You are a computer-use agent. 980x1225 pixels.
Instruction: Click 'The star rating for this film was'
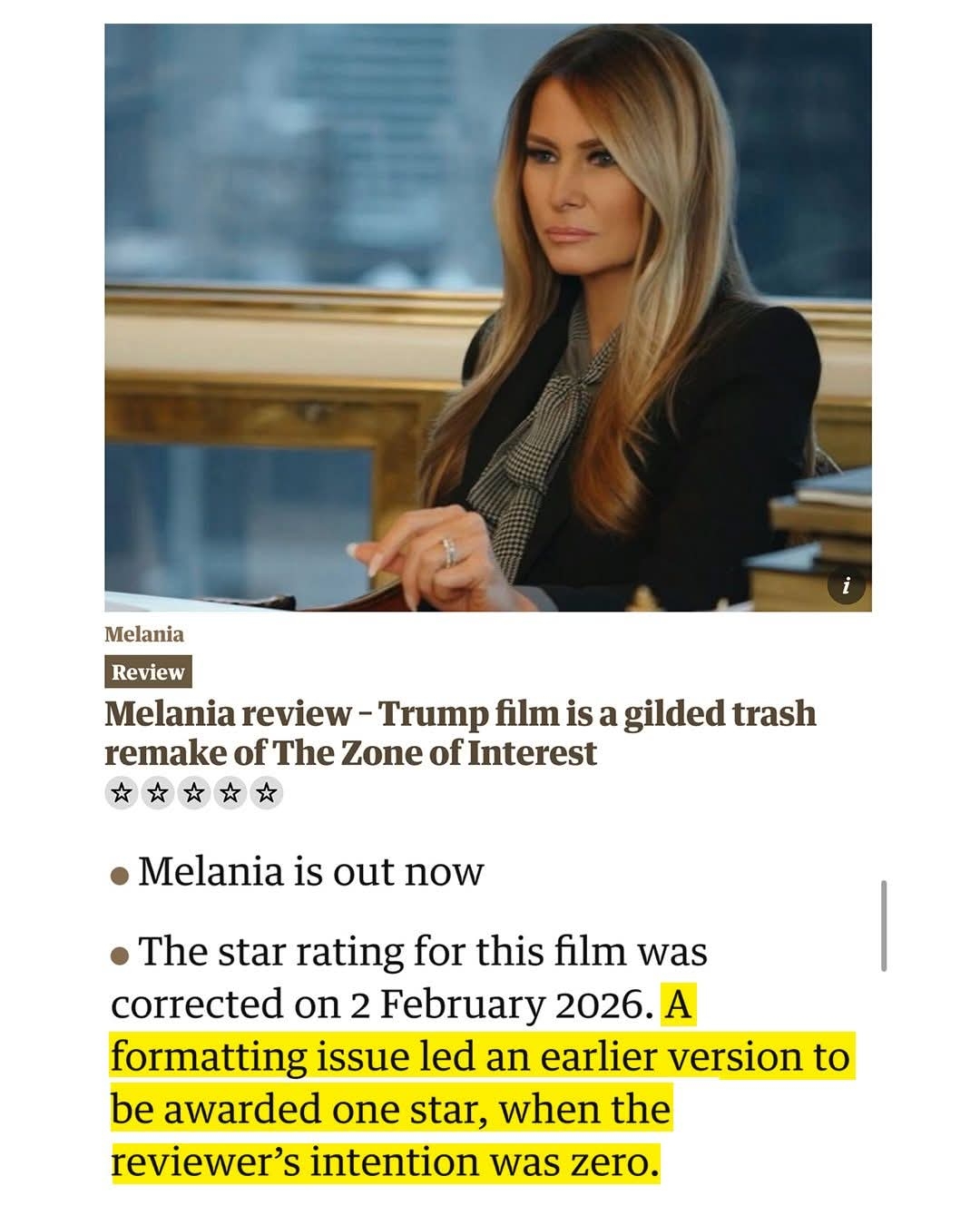(423, 952)
